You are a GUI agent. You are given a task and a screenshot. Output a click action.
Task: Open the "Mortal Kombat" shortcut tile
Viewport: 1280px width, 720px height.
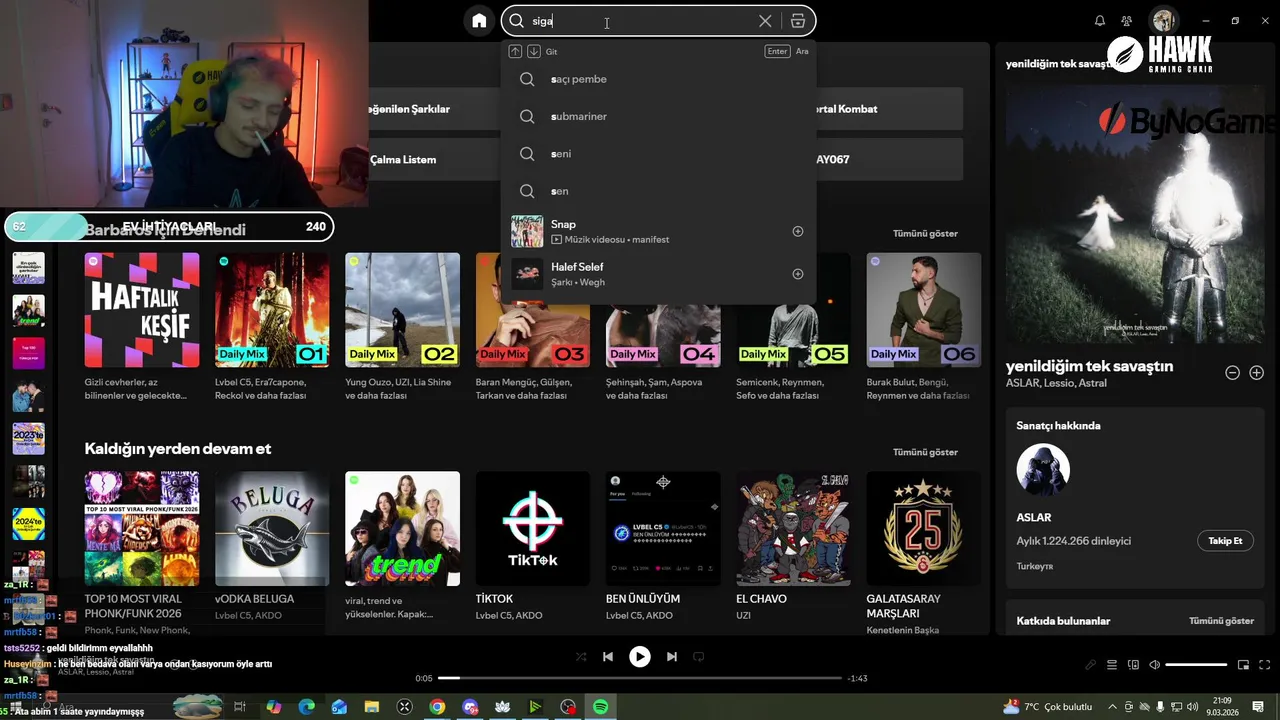[889, 109]
